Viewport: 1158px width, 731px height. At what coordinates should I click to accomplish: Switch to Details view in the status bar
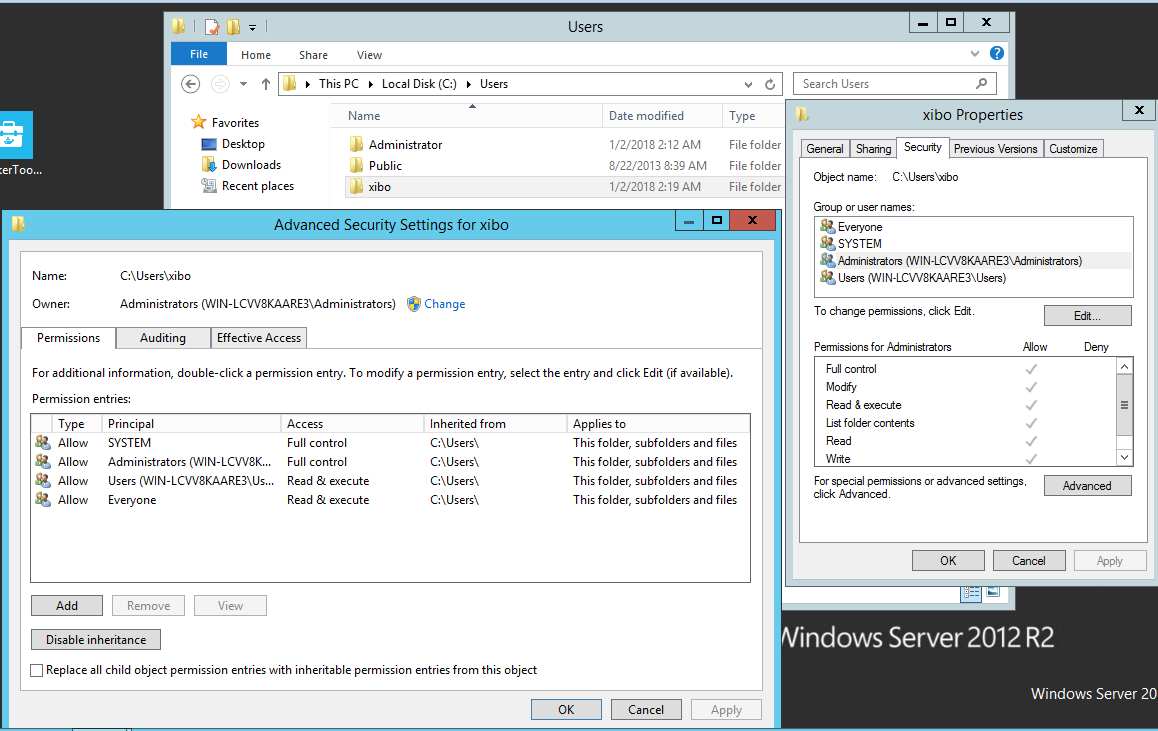tap(970, 593)
